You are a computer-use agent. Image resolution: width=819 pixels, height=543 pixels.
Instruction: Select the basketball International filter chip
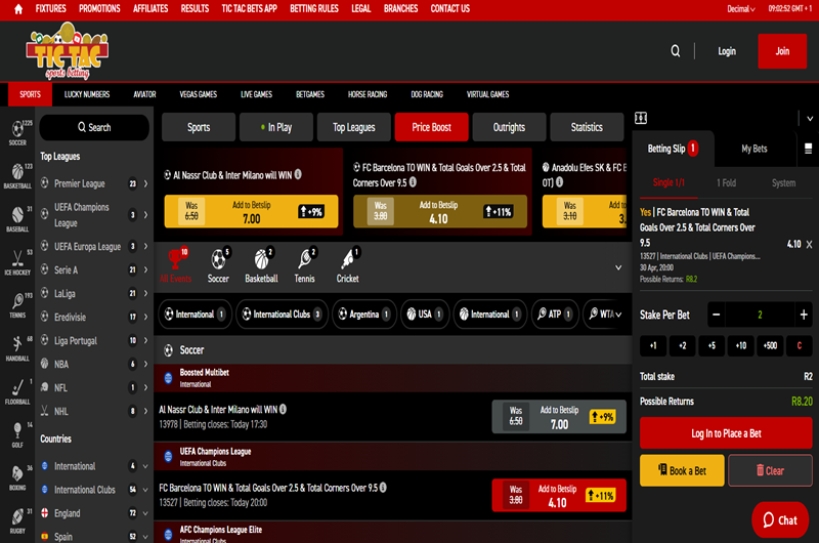(x=489, y=314)
